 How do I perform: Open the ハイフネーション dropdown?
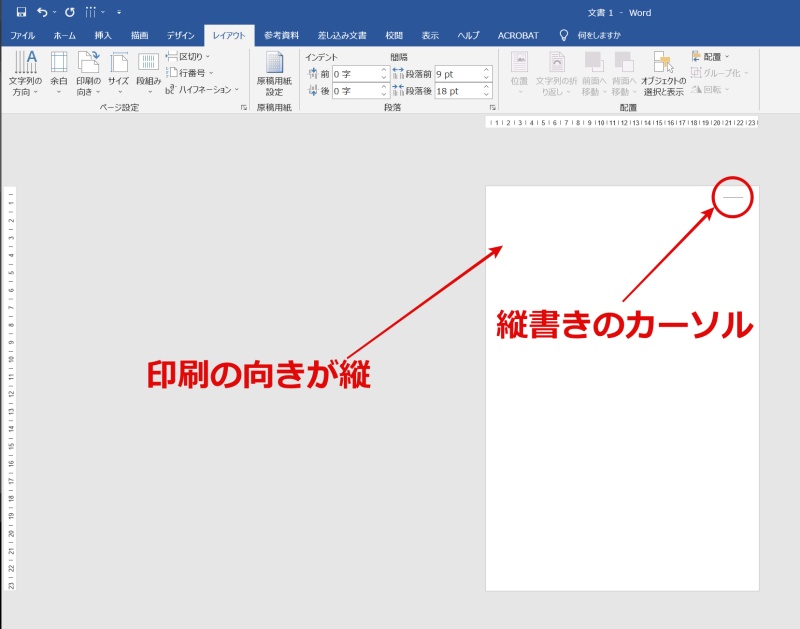point(202,90)
